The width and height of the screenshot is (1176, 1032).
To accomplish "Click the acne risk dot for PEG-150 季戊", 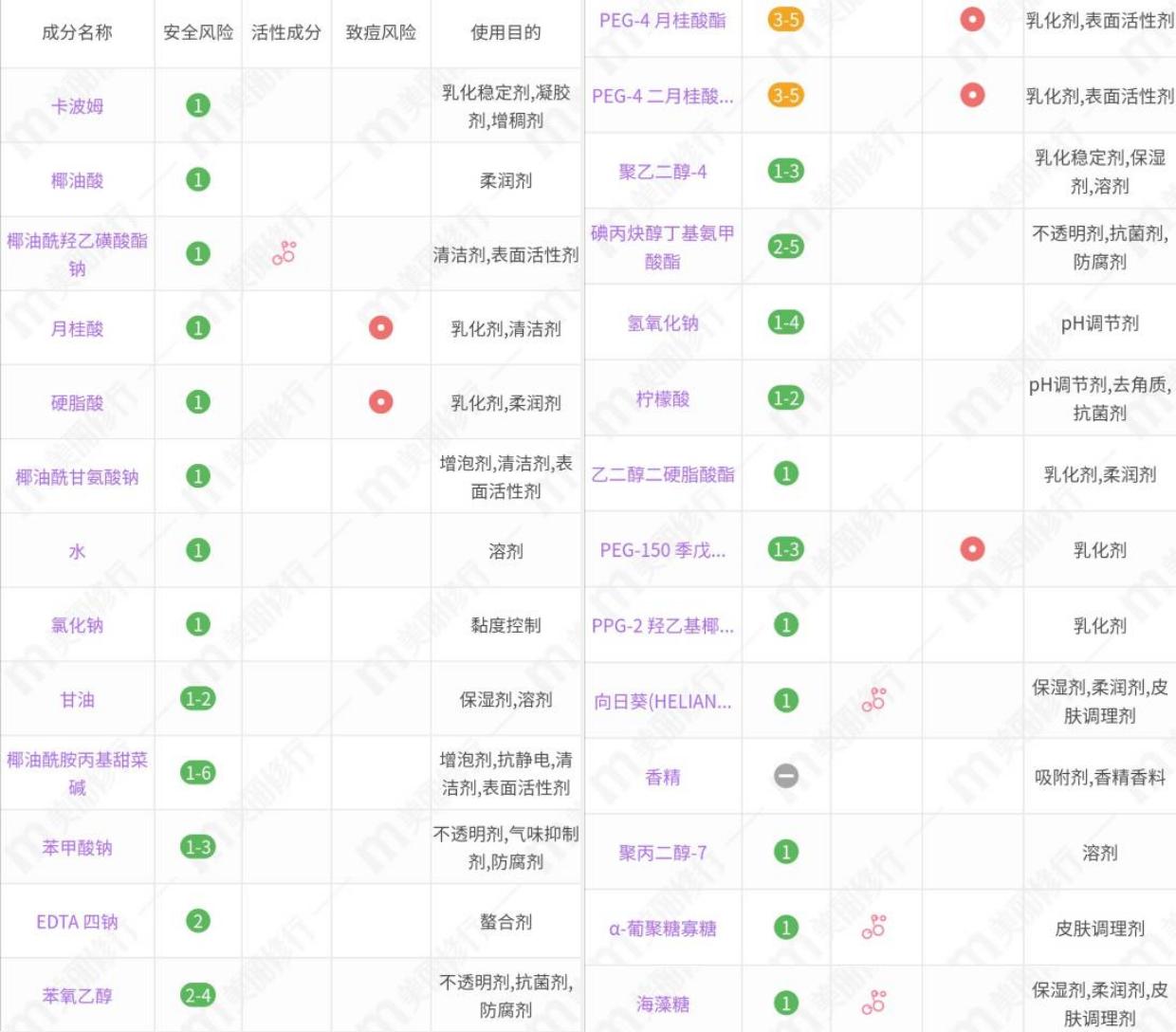I will click(x=972, y=548).
